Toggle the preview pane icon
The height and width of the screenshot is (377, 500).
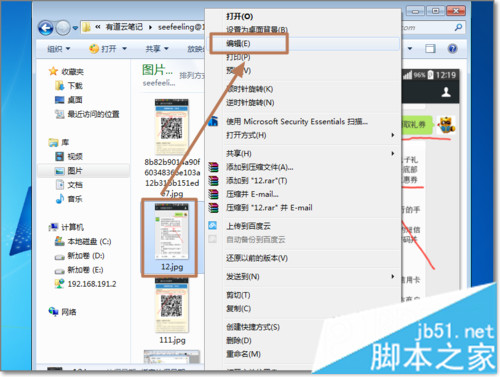pyautogui.click(x=430, y=49)
